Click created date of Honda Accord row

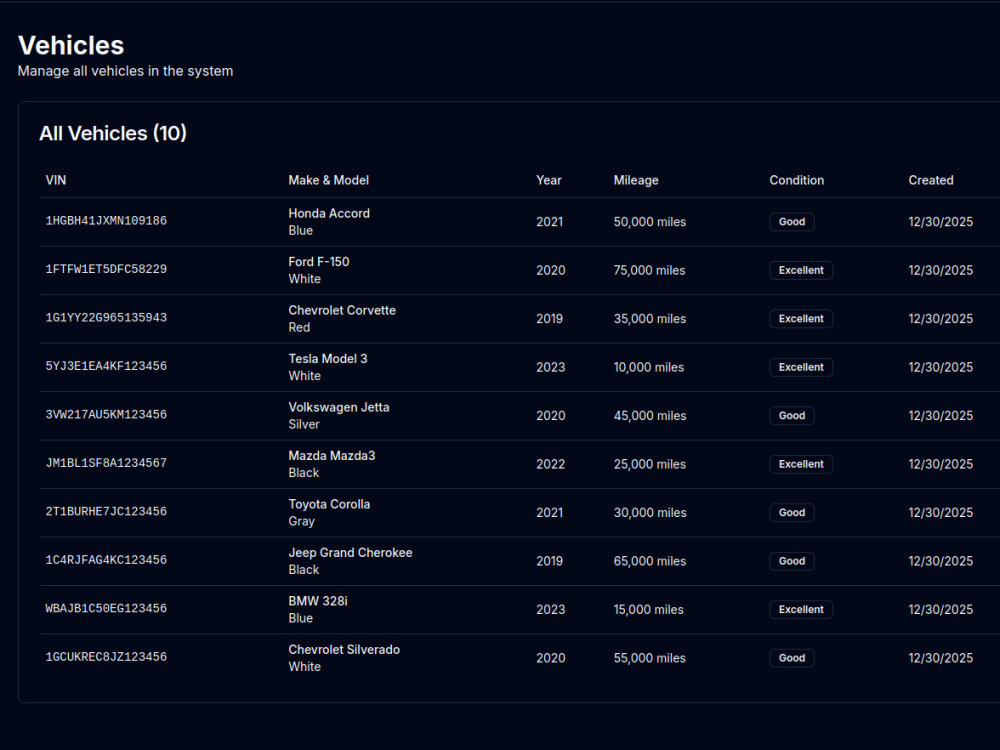coord(941,222)
